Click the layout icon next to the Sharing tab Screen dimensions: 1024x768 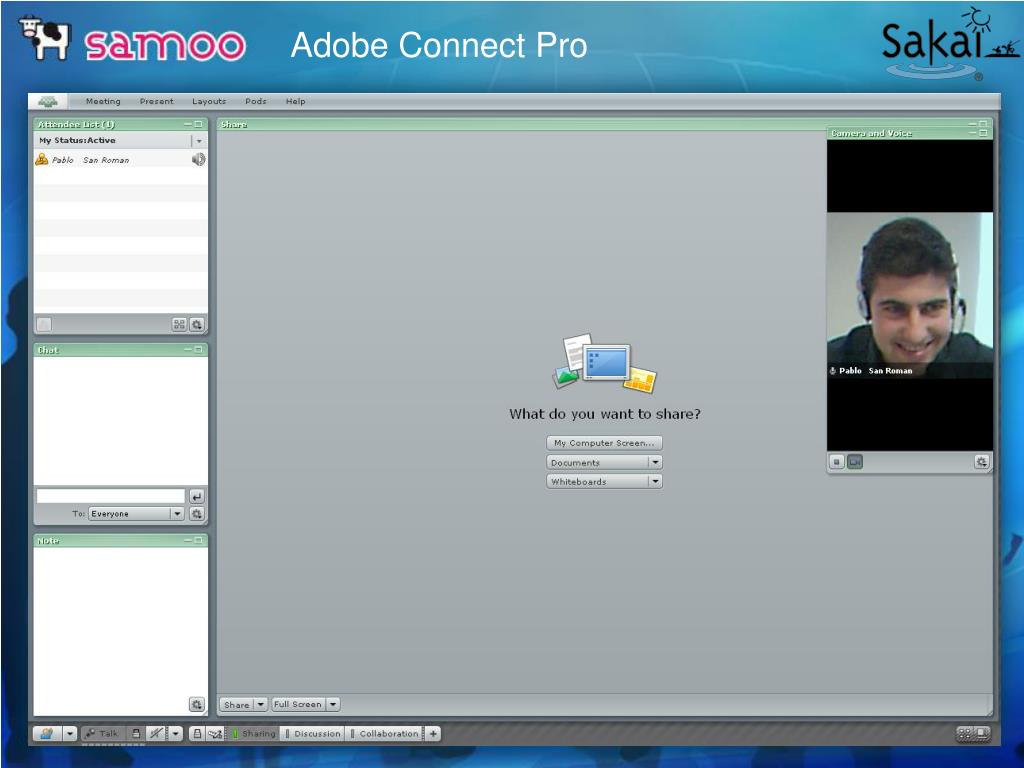coord(215,733)
